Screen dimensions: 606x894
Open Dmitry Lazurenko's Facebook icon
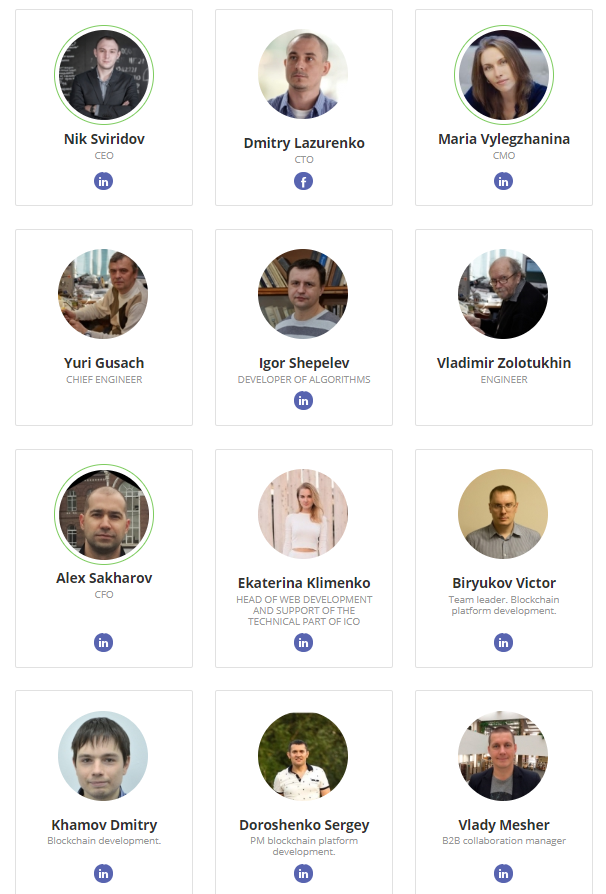pyautogui.click(x=303, y=181)
